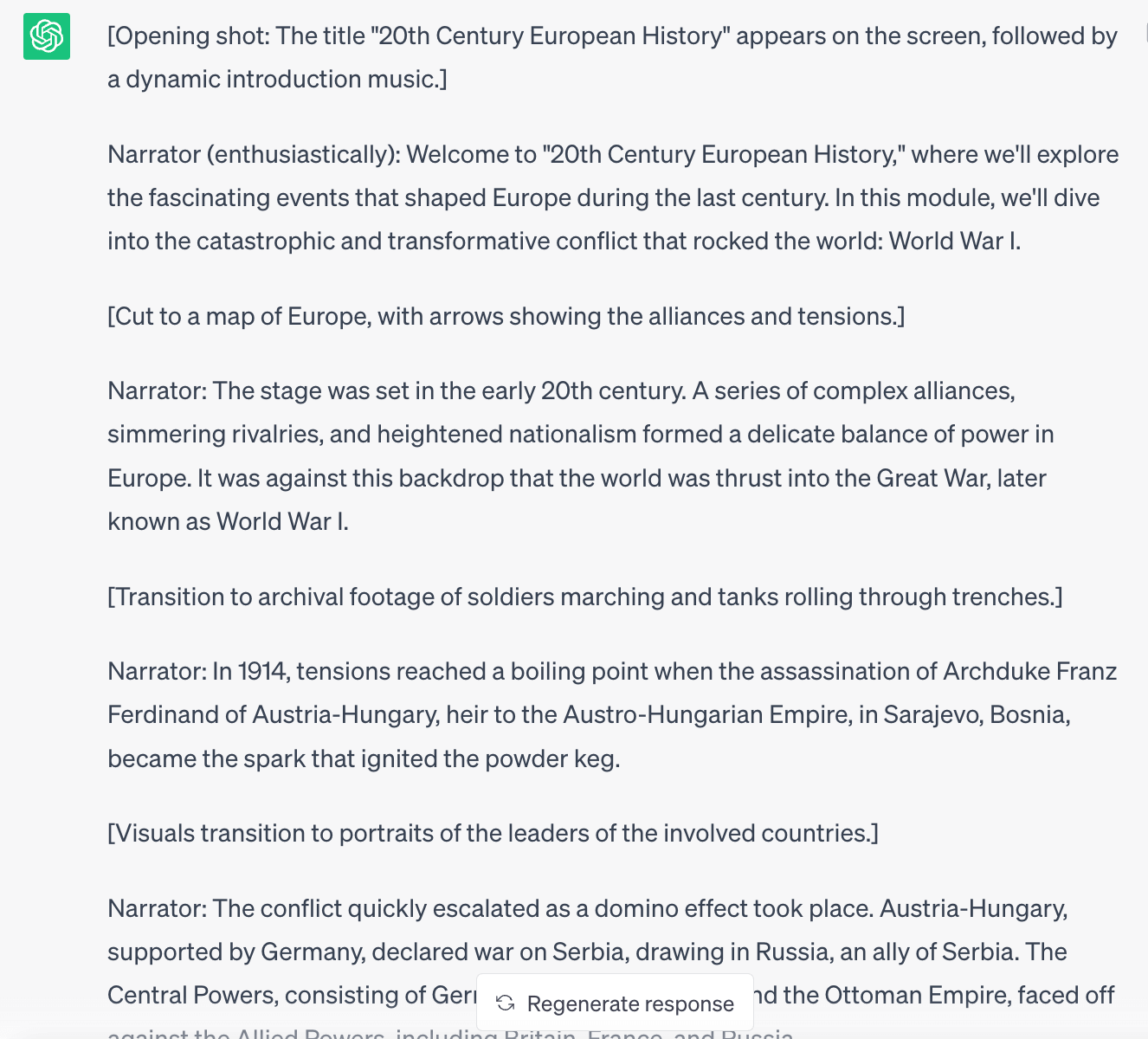Click the "Visuals transition to portraits" line
Image resolution: width=1148 pixels, height=1039 pixels.
493,833
